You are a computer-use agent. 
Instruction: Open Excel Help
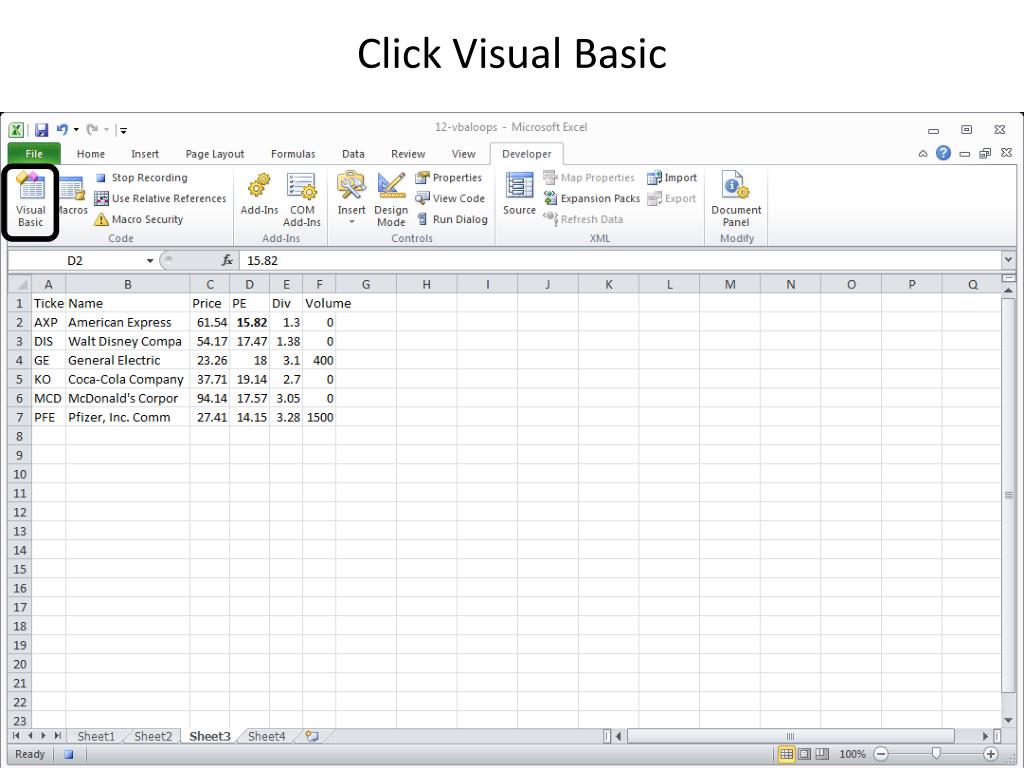click(x=943, y=153)
